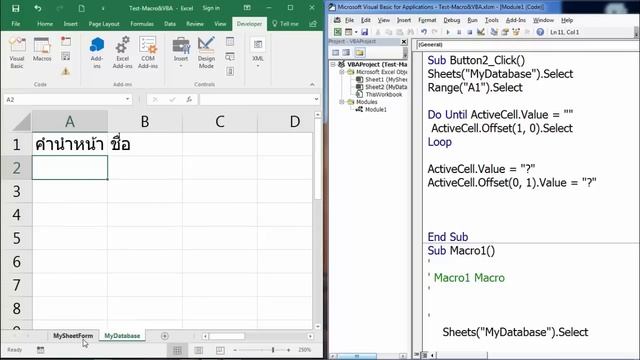Expand the formula bar with arrow
Image resolution: width=640 pixels, height=360 pixels.
pyautogui.click(x=316, y=99)
